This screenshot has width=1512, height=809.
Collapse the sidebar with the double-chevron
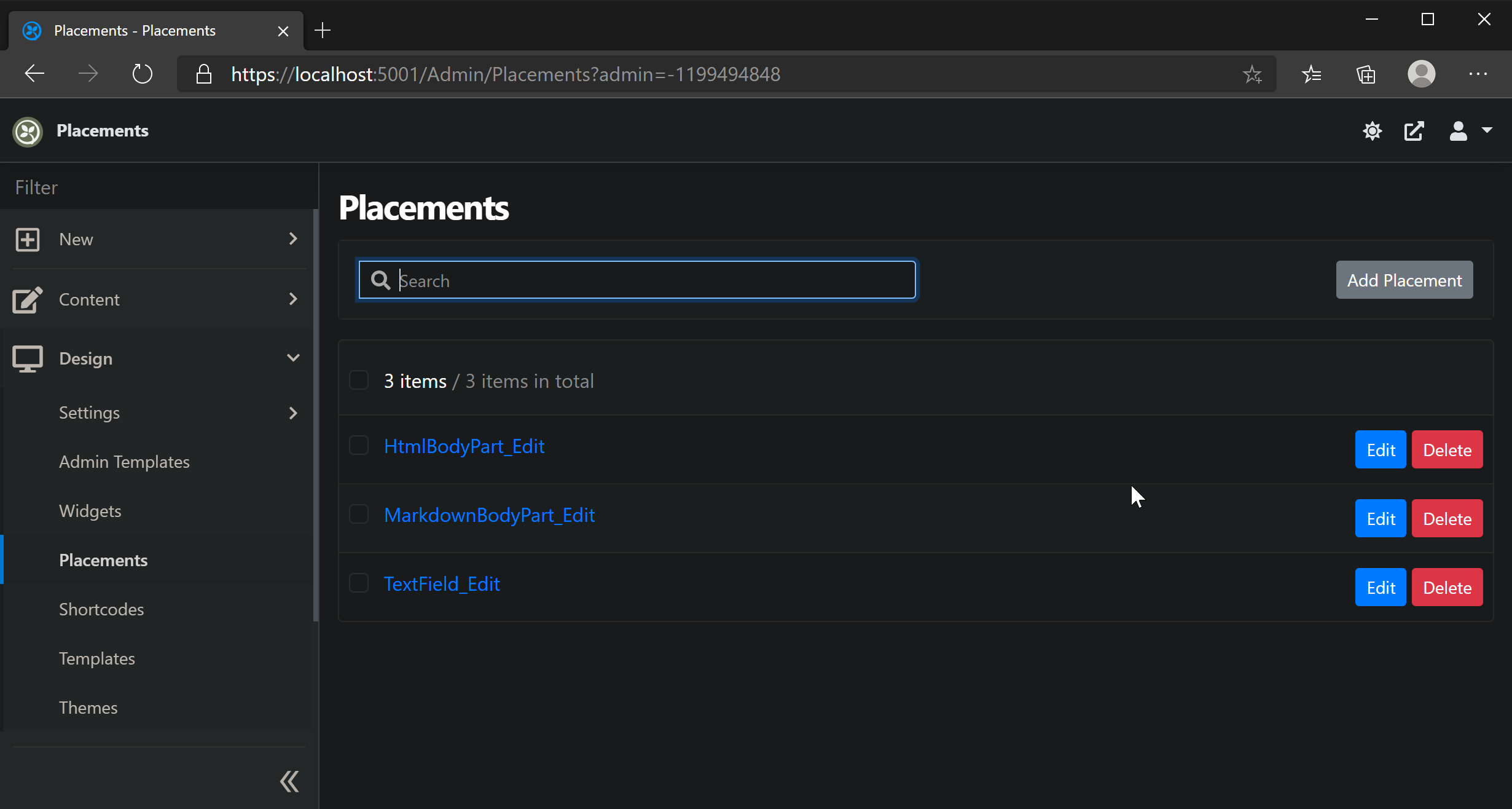tap(289, 781)
